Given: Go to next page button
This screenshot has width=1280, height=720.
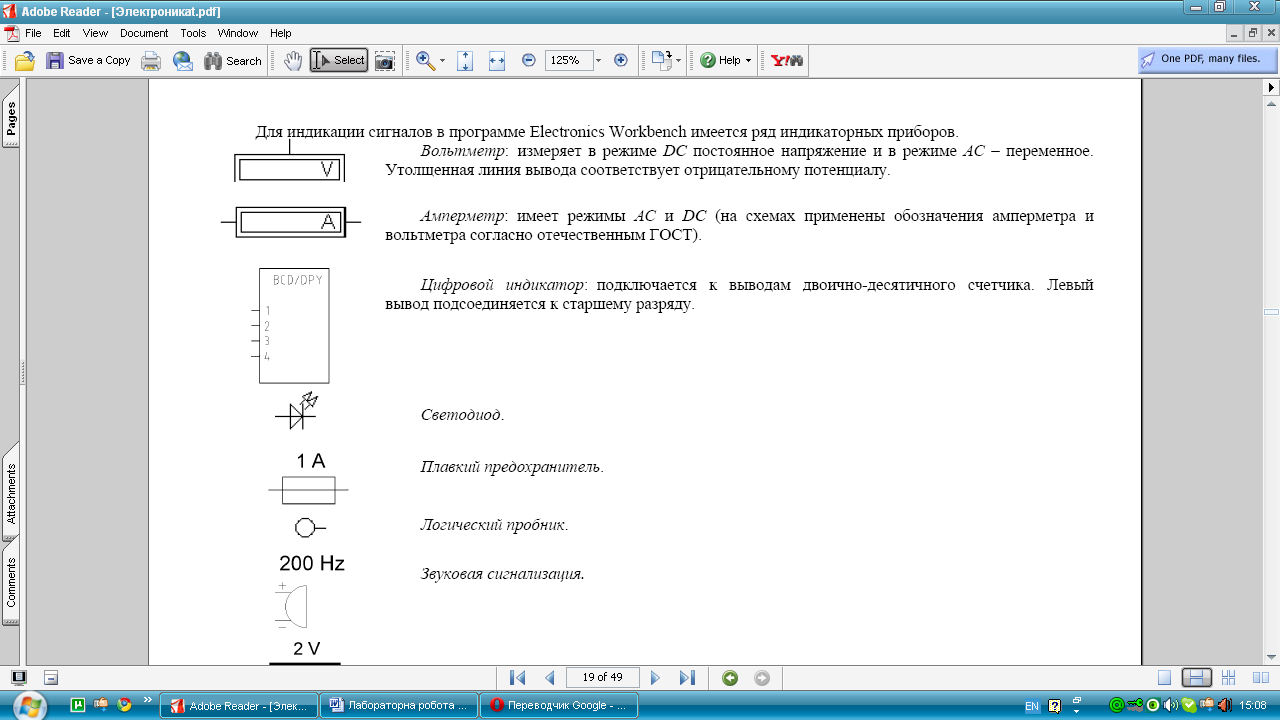Looking at the screenshot, I should point(656,678).
